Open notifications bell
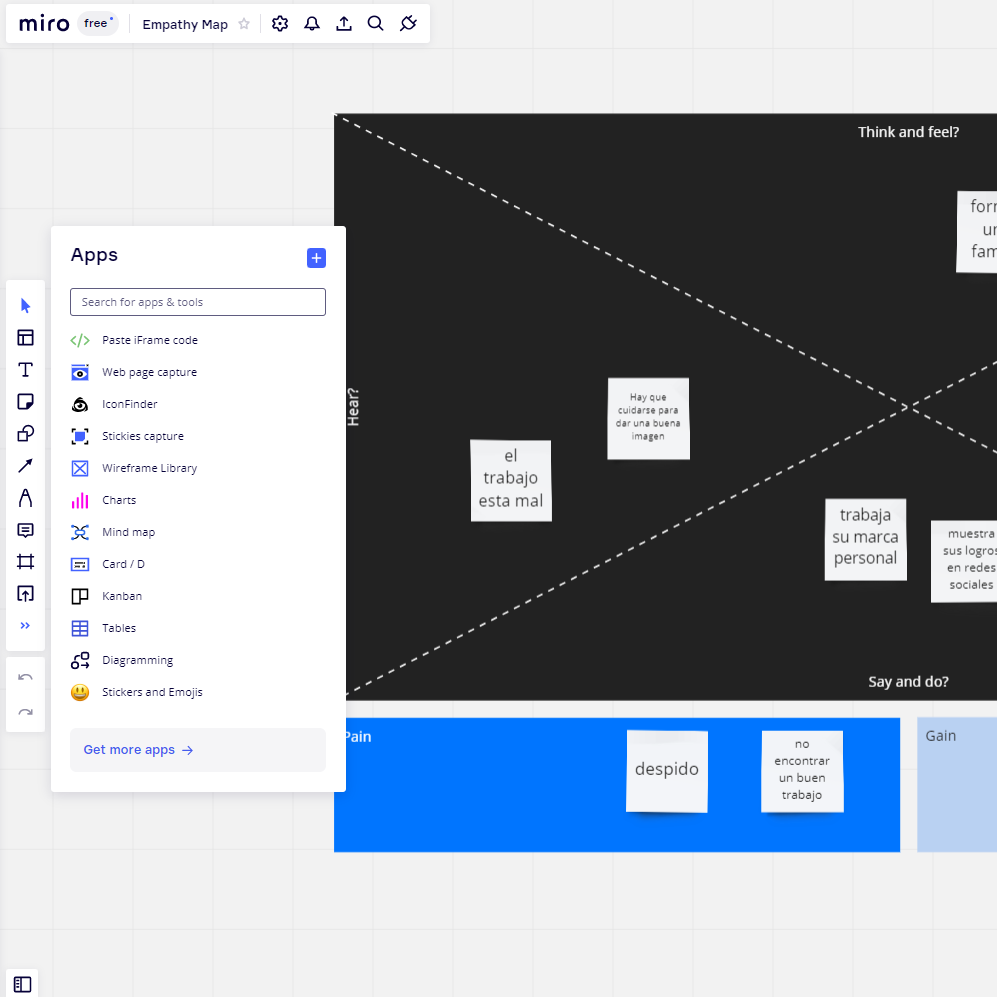The height and width of the screenshot is (997, 997). (x=312, y=24)
